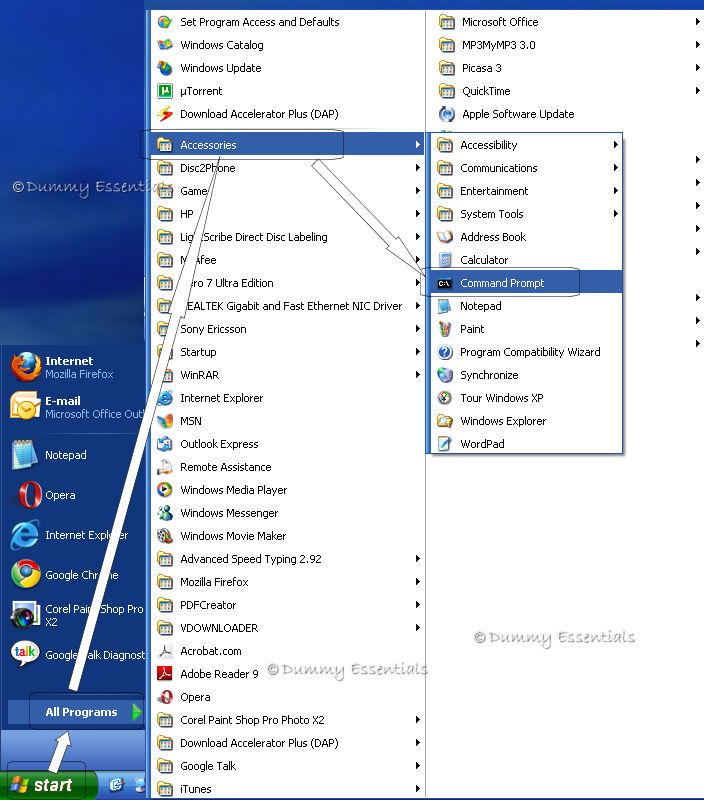
Task: Open Windows Messenger icon
Action: (x=165, y=513)
